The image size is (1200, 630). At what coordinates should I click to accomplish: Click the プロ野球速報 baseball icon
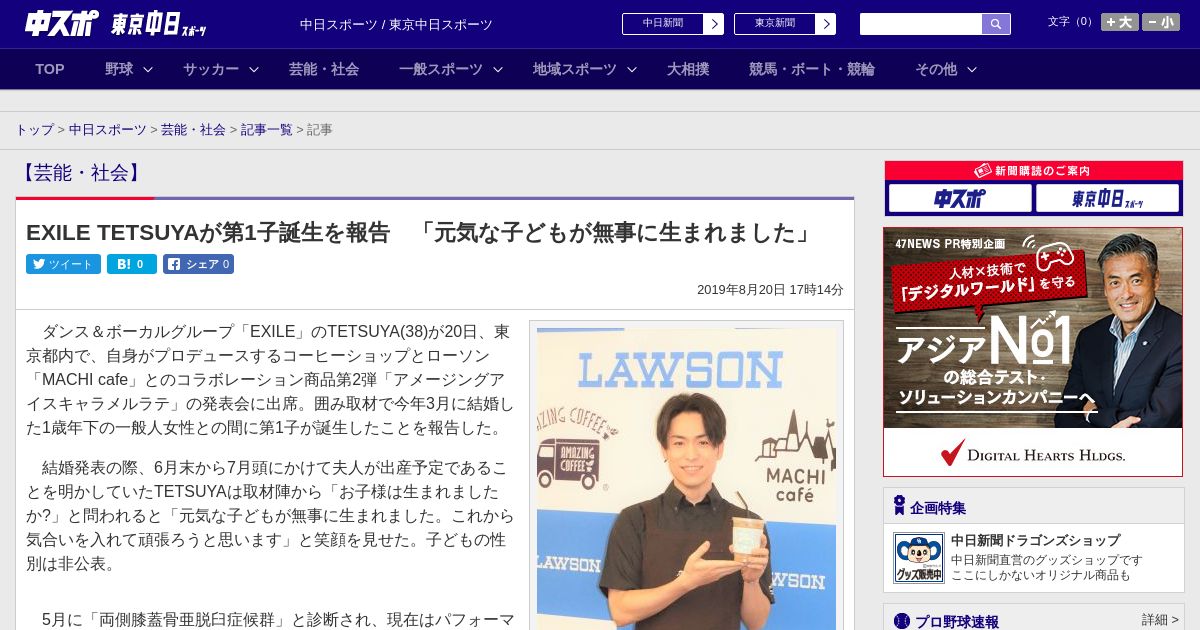902,621
